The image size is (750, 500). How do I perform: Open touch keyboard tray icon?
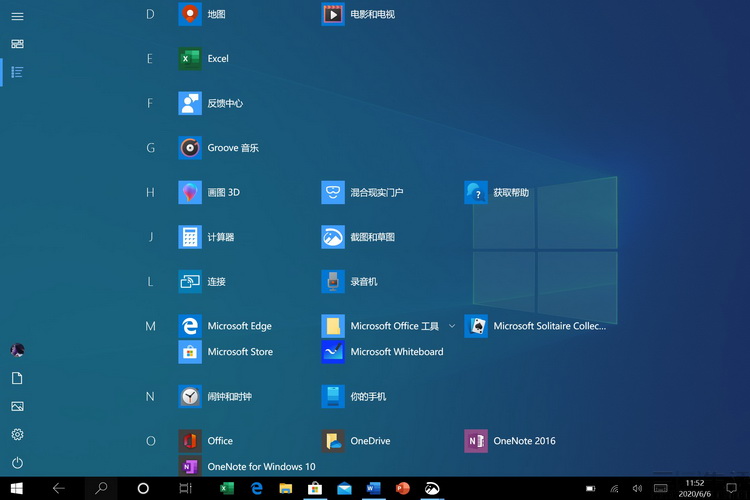pos(661,489)
